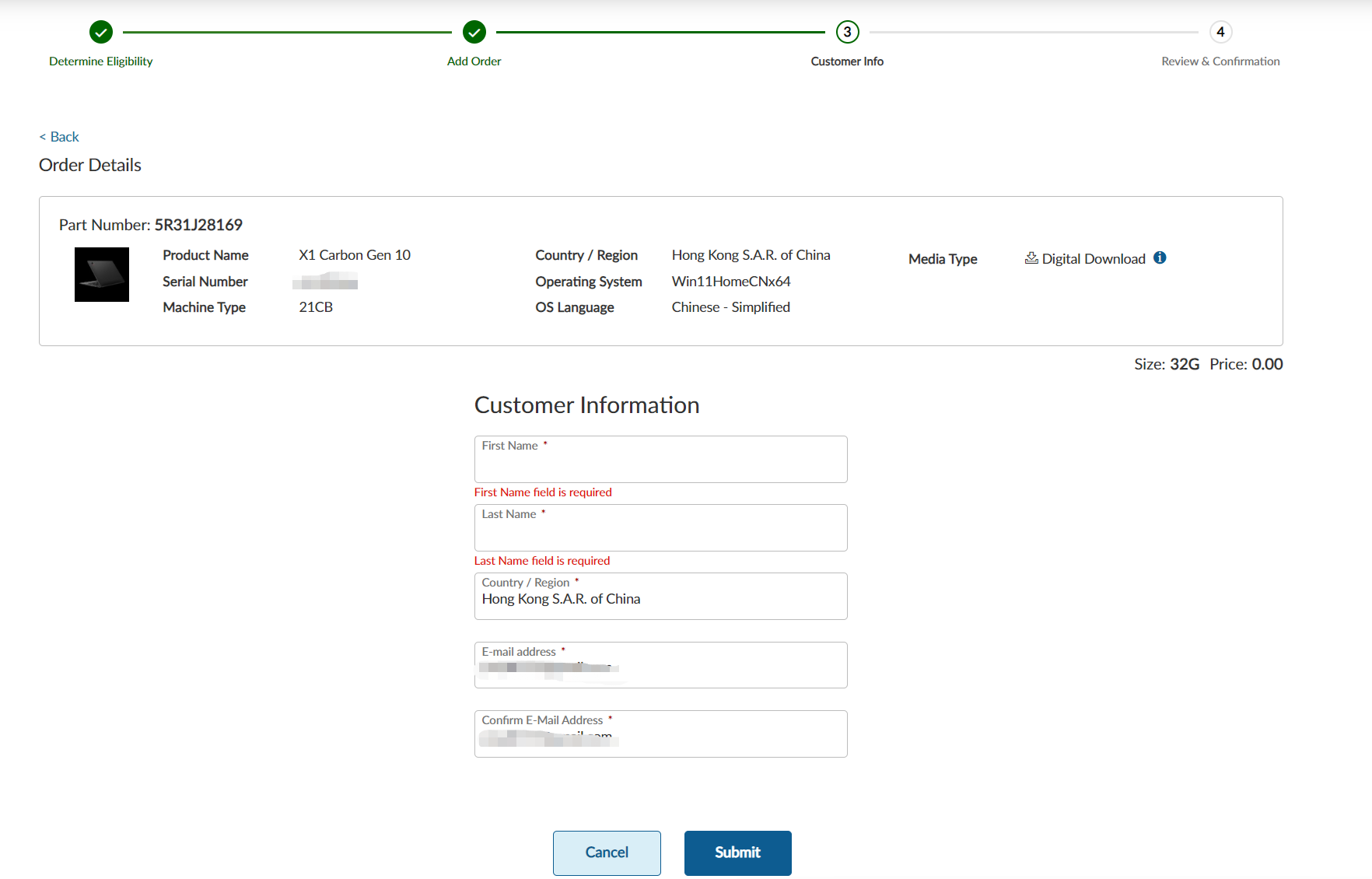This screenshot has height=879, width=1372.
Task: Select step 4 Review & Confirmation circle
Action: point(1220,32)
